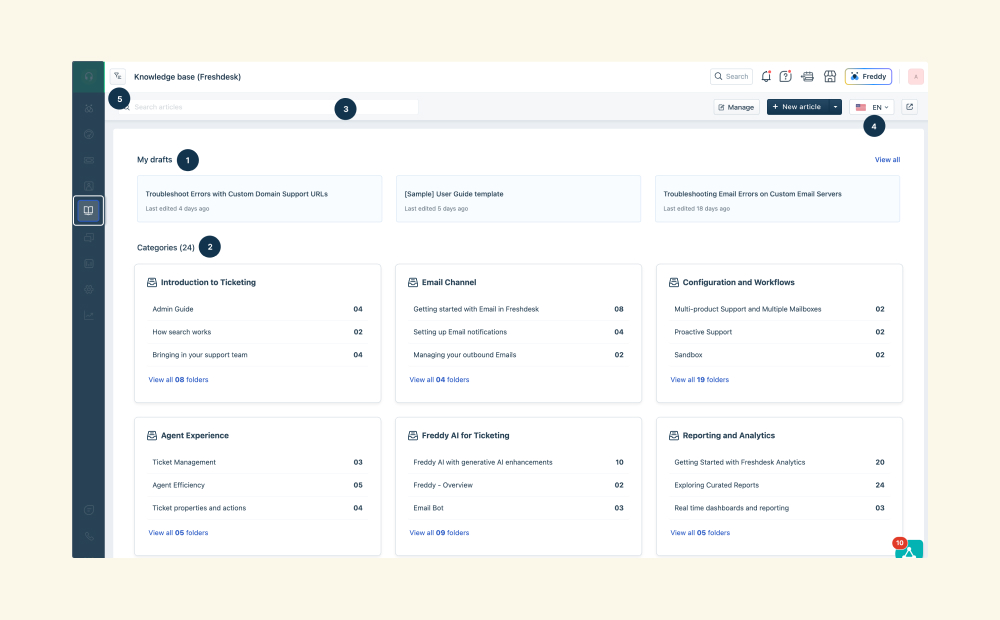Click the icon beside Configuration and Workflows
Screen dimensions: 1000x620
[673, 282]
